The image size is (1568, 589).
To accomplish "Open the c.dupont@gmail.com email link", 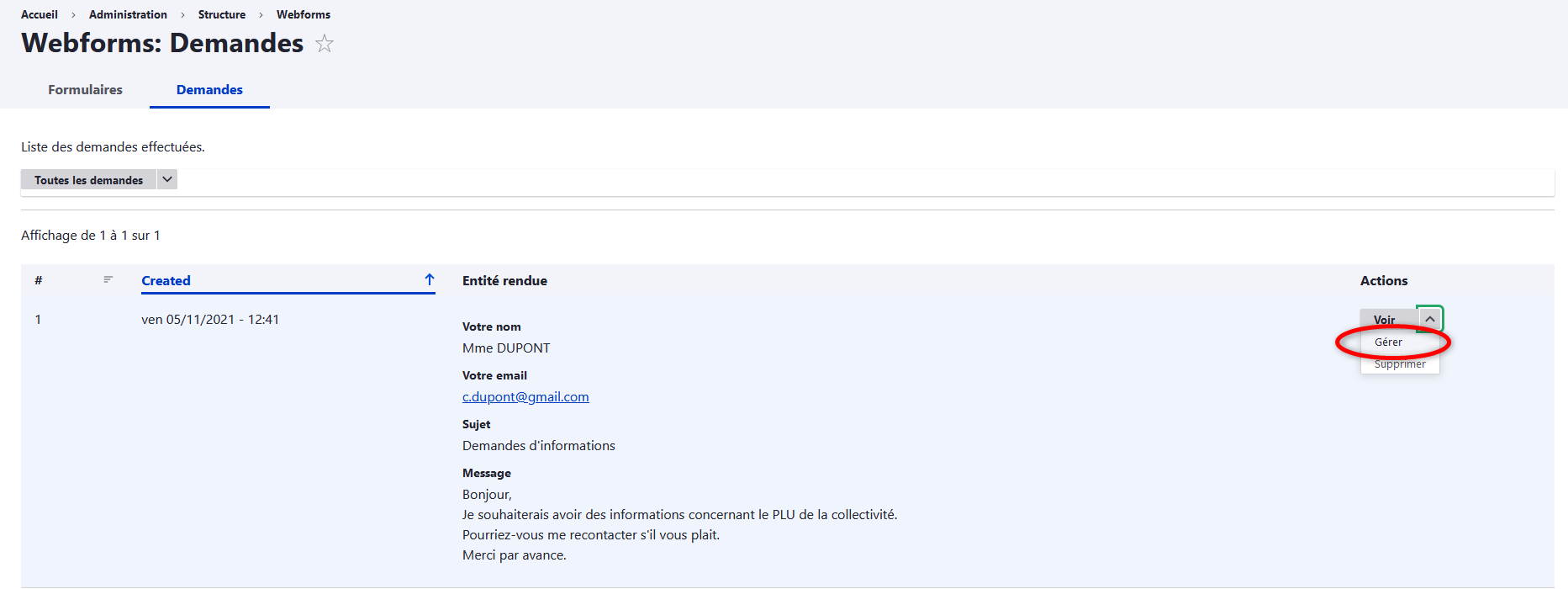I will 525,397.
